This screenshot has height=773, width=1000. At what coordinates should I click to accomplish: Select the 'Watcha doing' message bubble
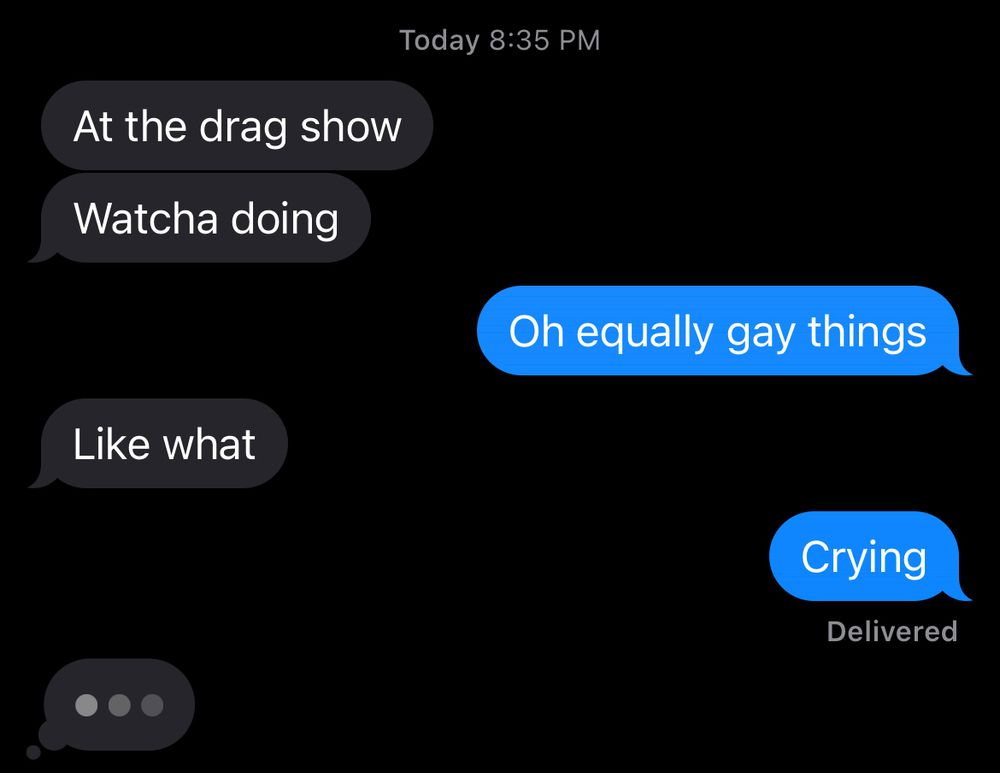205,218
